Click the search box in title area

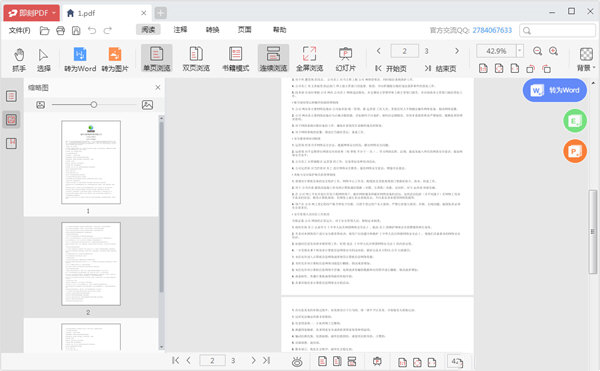[558, 30]
